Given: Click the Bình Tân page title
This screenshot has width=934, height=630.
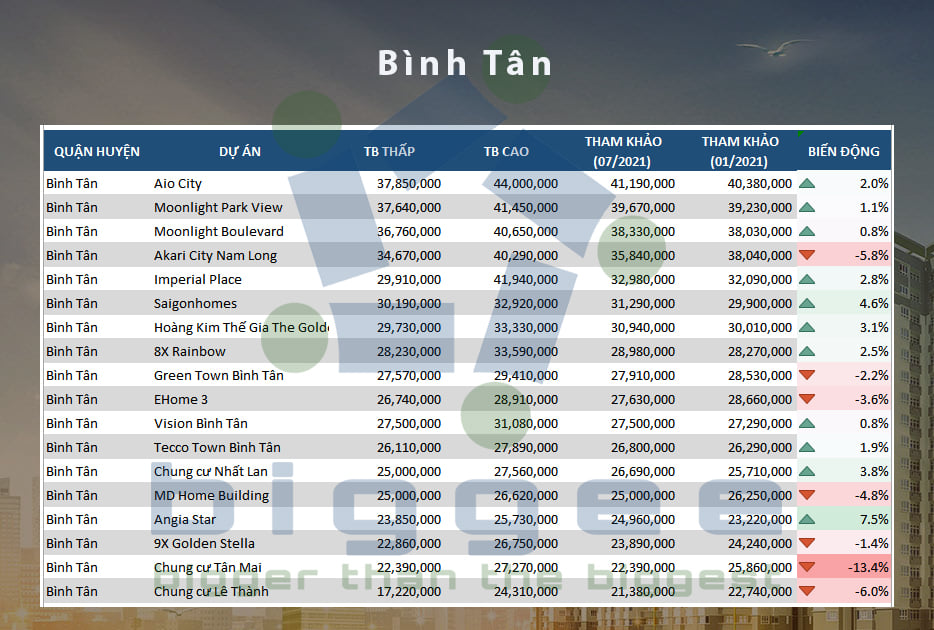Looking at the screenshot, I should (x=466, y=62).
